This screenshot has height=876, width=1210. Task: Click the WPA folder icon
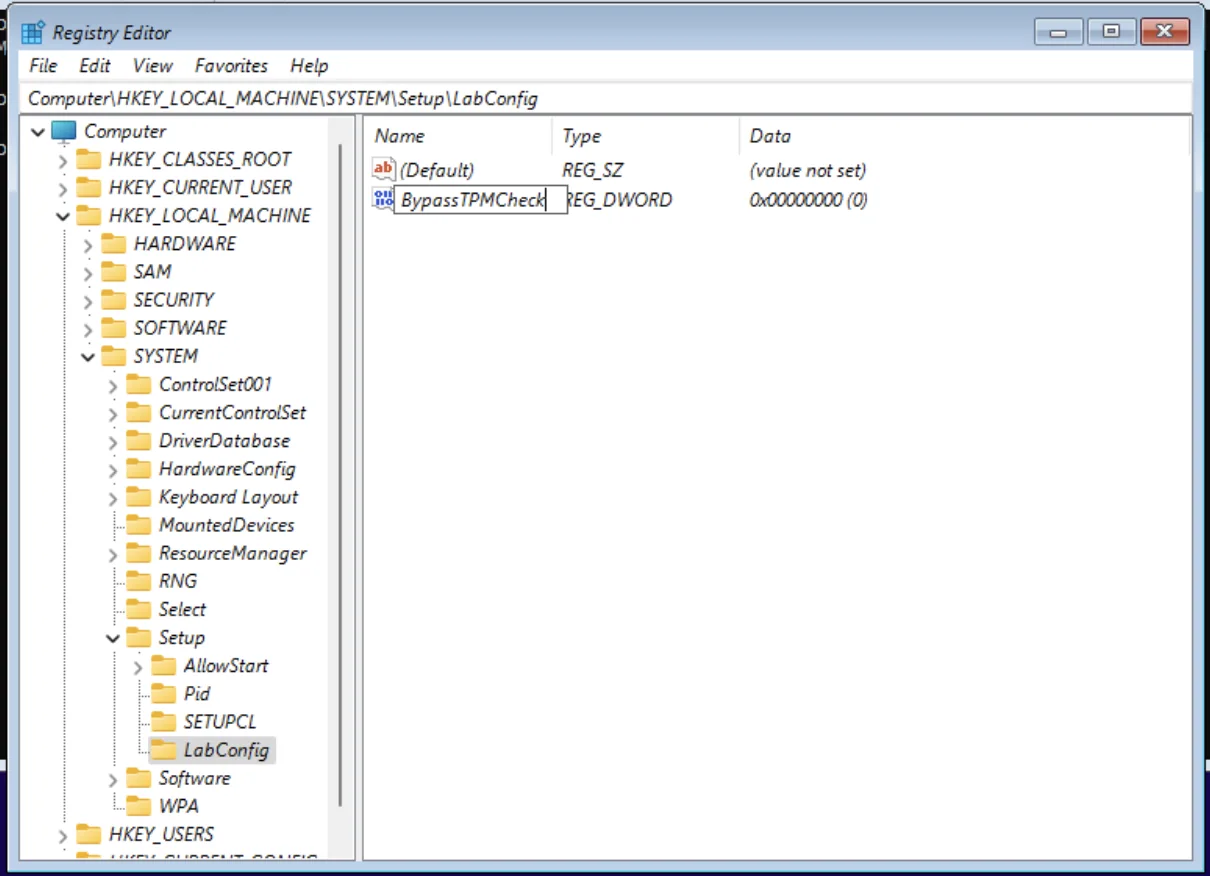[140, 806]
